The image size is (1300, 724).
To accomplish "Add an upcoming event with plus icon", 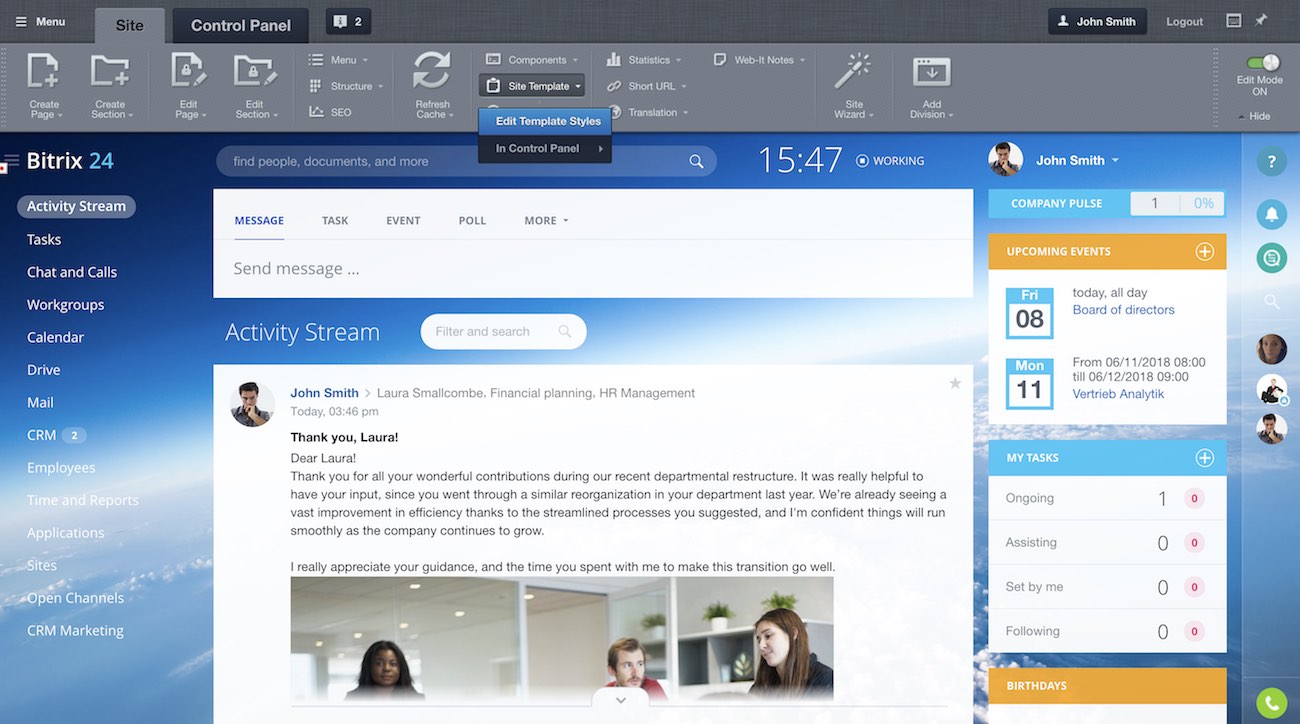I will (x=1204, y=252).
